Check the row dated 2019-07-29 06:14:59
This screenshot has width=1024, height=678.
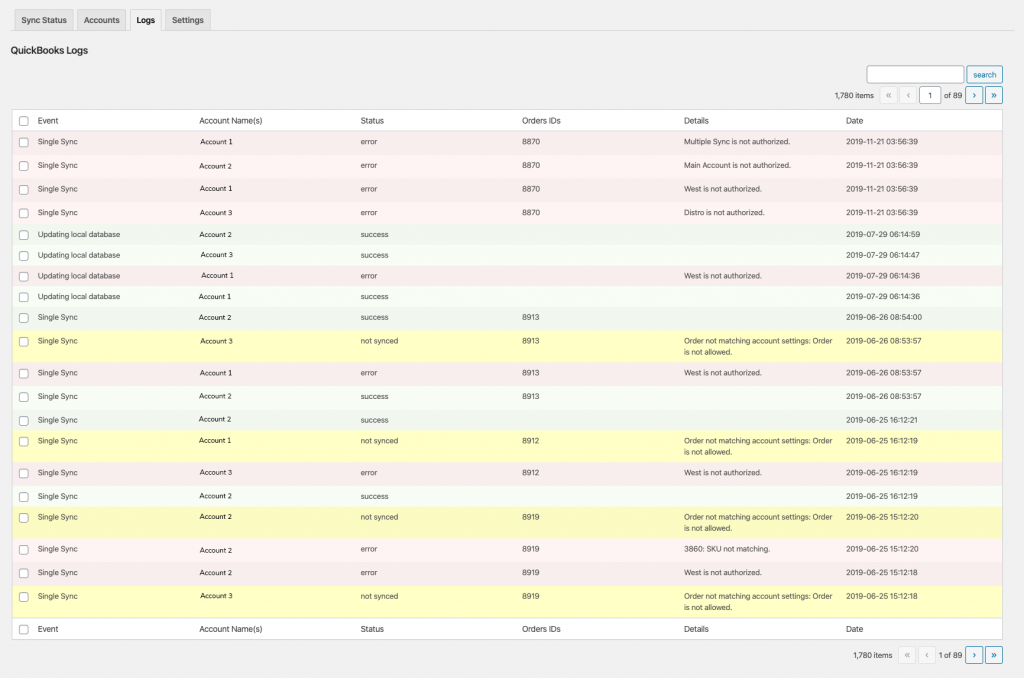point(24,235)
